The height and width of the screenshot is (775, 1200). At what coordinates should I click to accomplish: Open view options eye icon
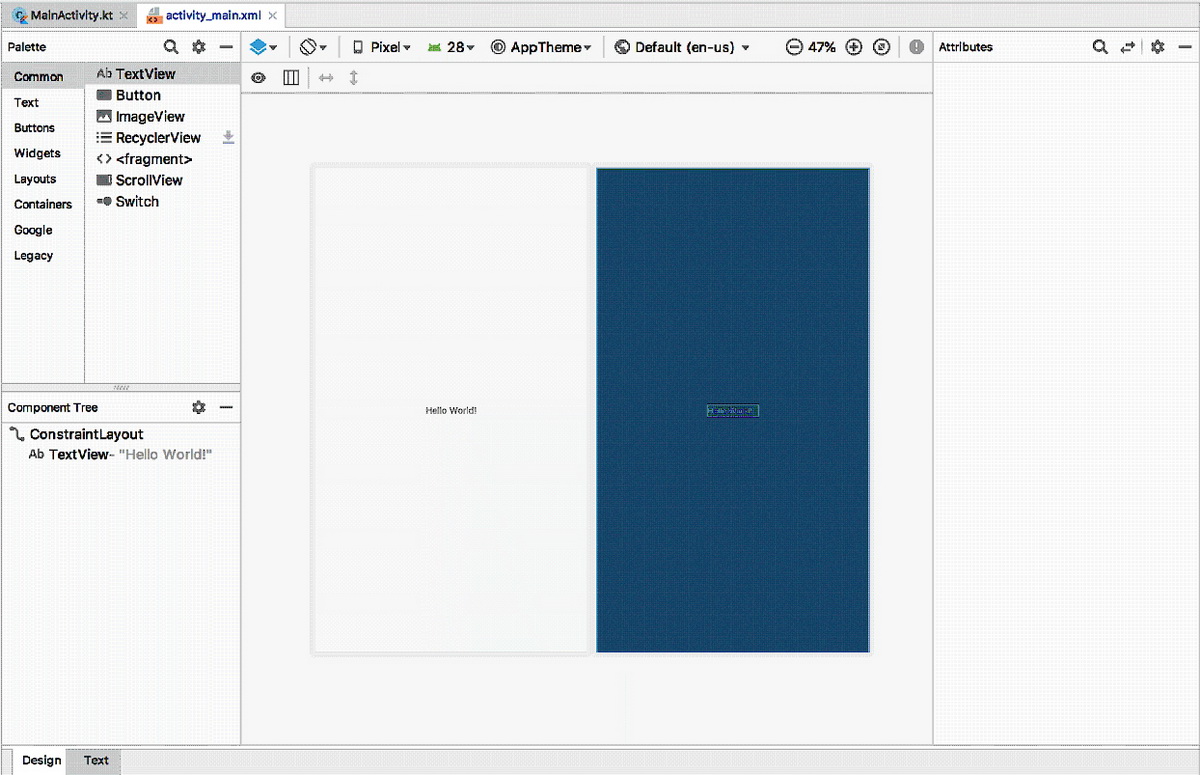[x=259, y=77]
